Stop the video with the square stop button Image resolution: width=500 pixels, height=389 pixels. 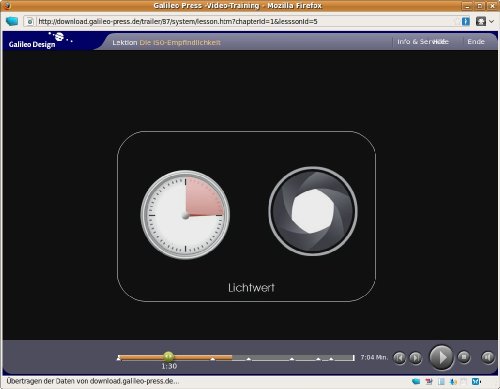464,357
